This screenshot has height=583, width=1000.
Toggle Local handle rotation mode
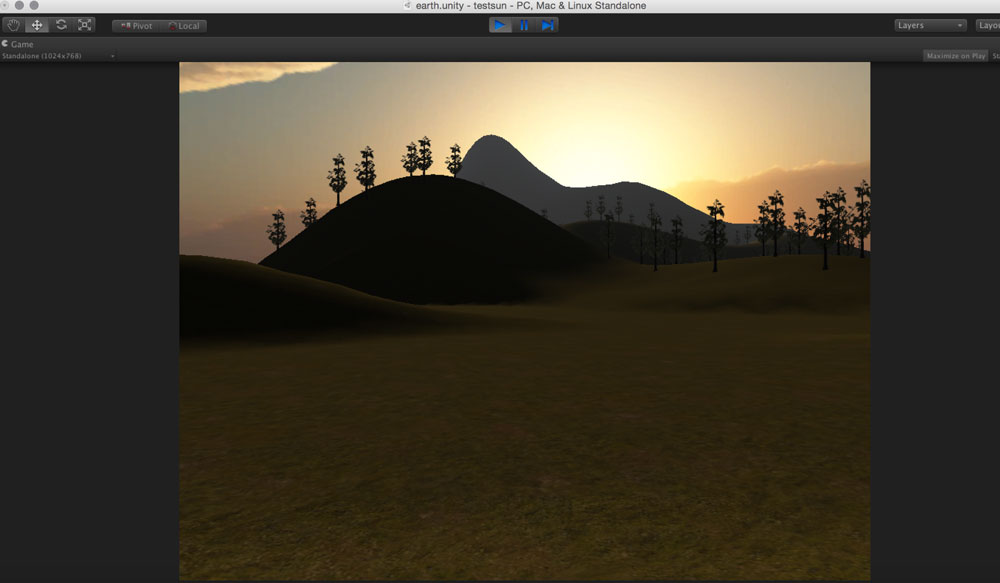[184, 26]
